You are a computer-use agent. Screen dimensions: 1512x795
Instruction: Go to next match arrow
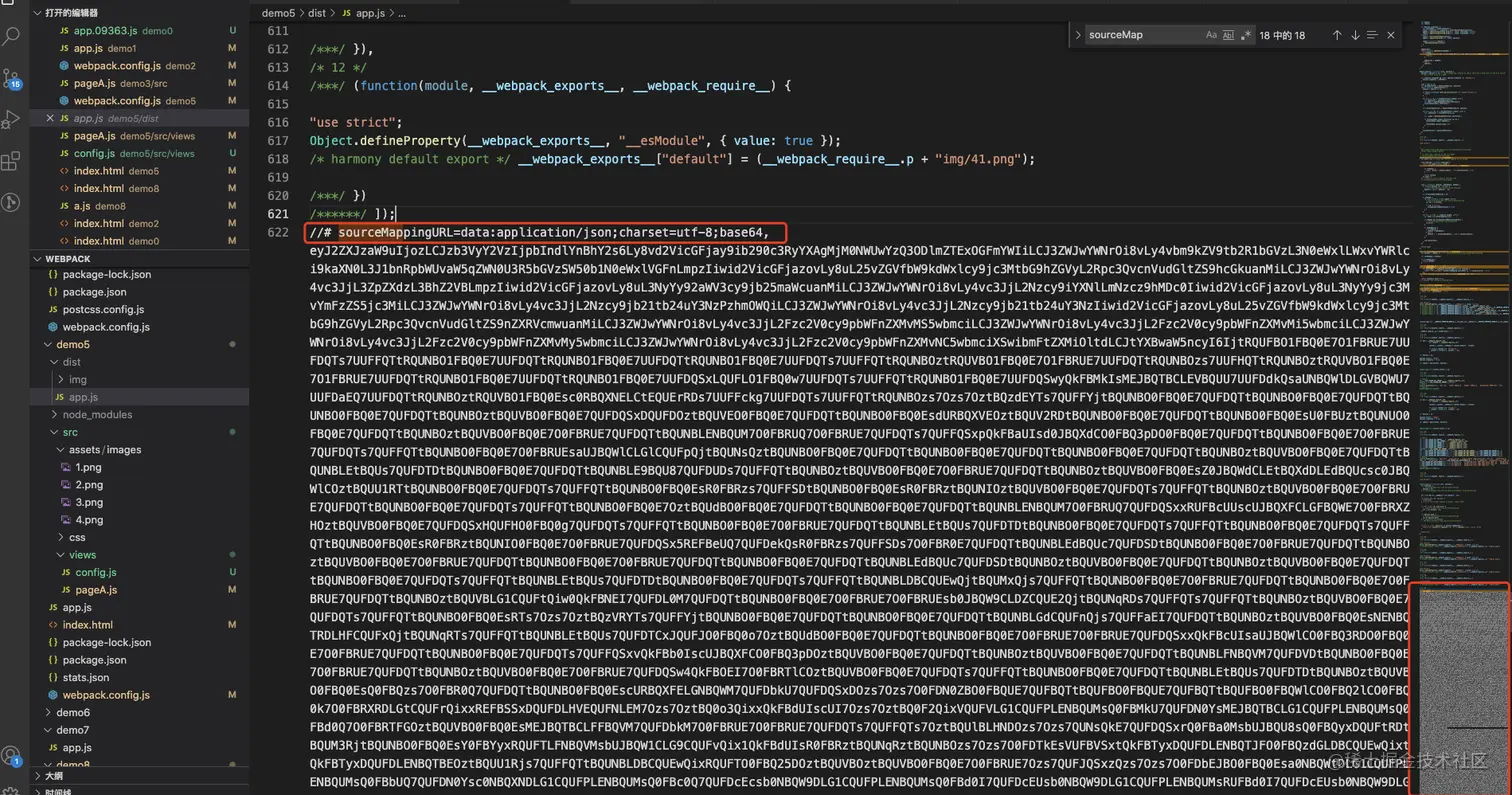point(1355,35)
